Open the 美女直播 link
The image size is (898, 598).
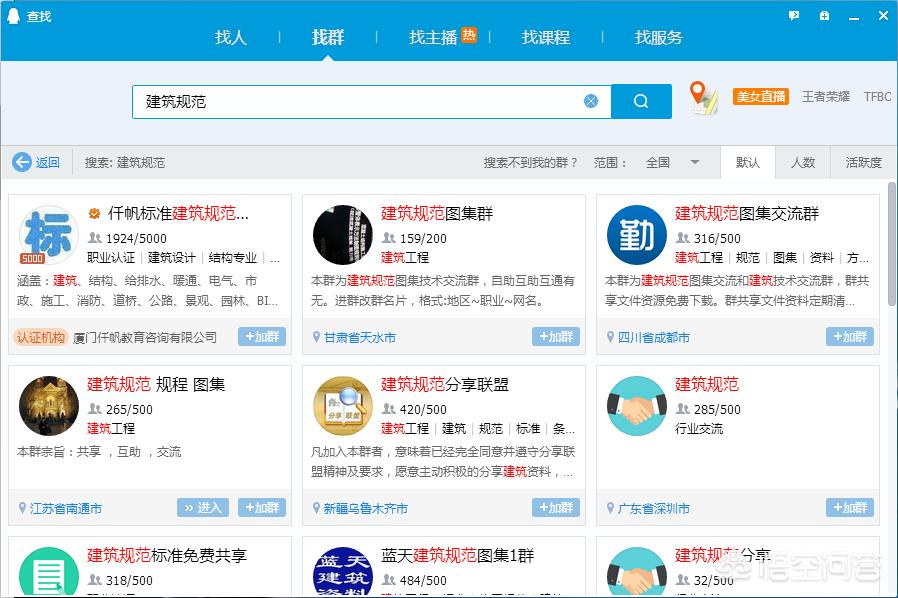(x=760, y=96)
